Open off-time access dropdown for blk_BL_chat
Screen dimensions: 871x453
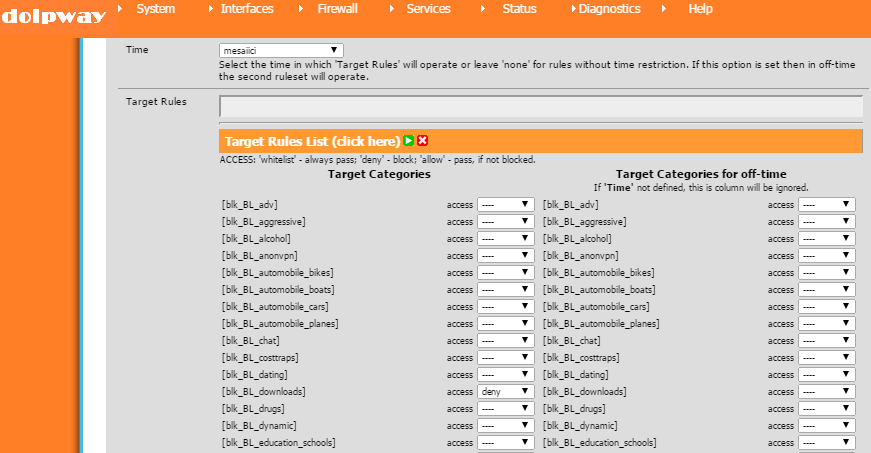(x=826, y=341)
